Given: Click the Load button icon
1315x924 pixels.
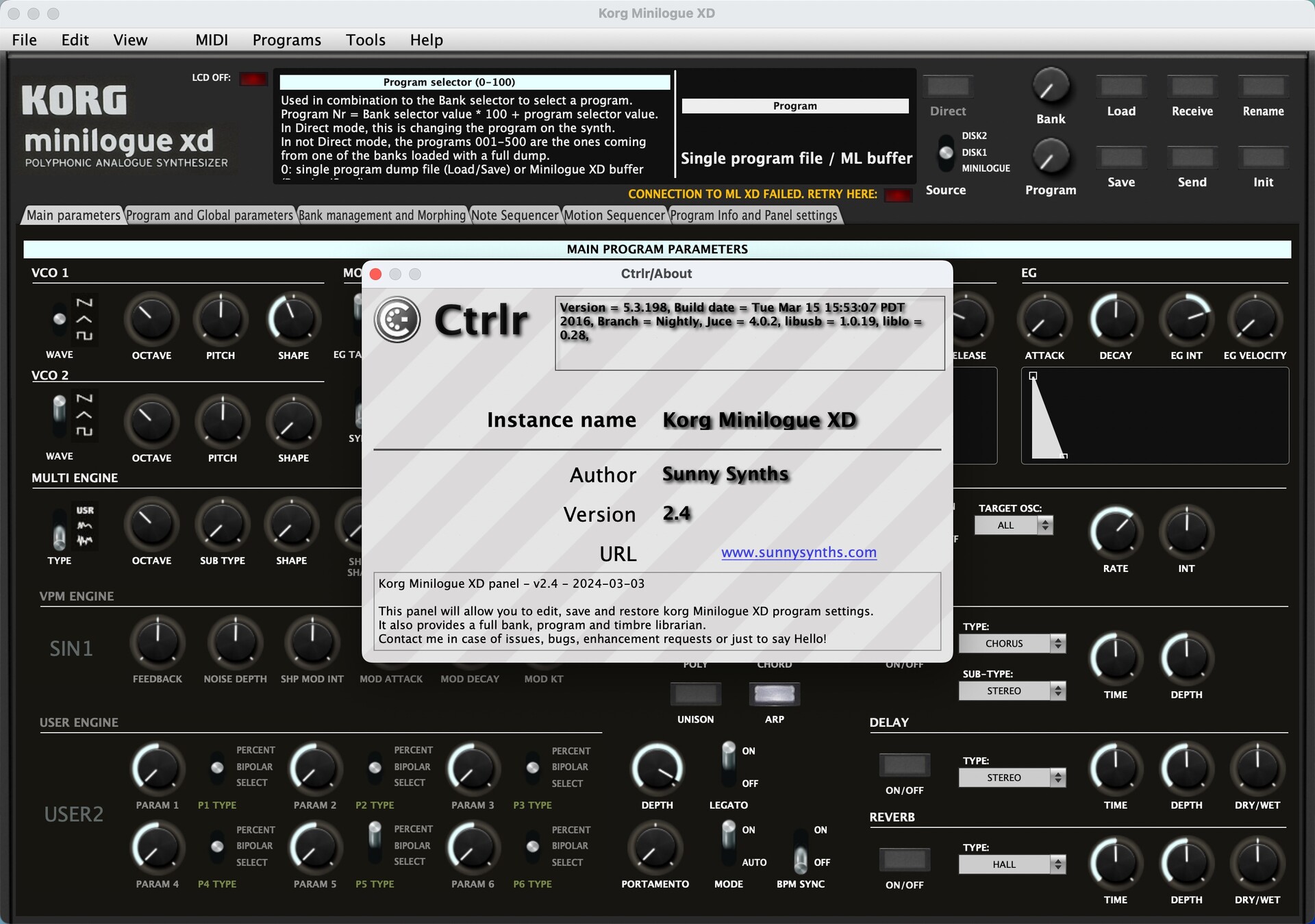Looking at the screenshot, I should click(x=1120, y=87).
